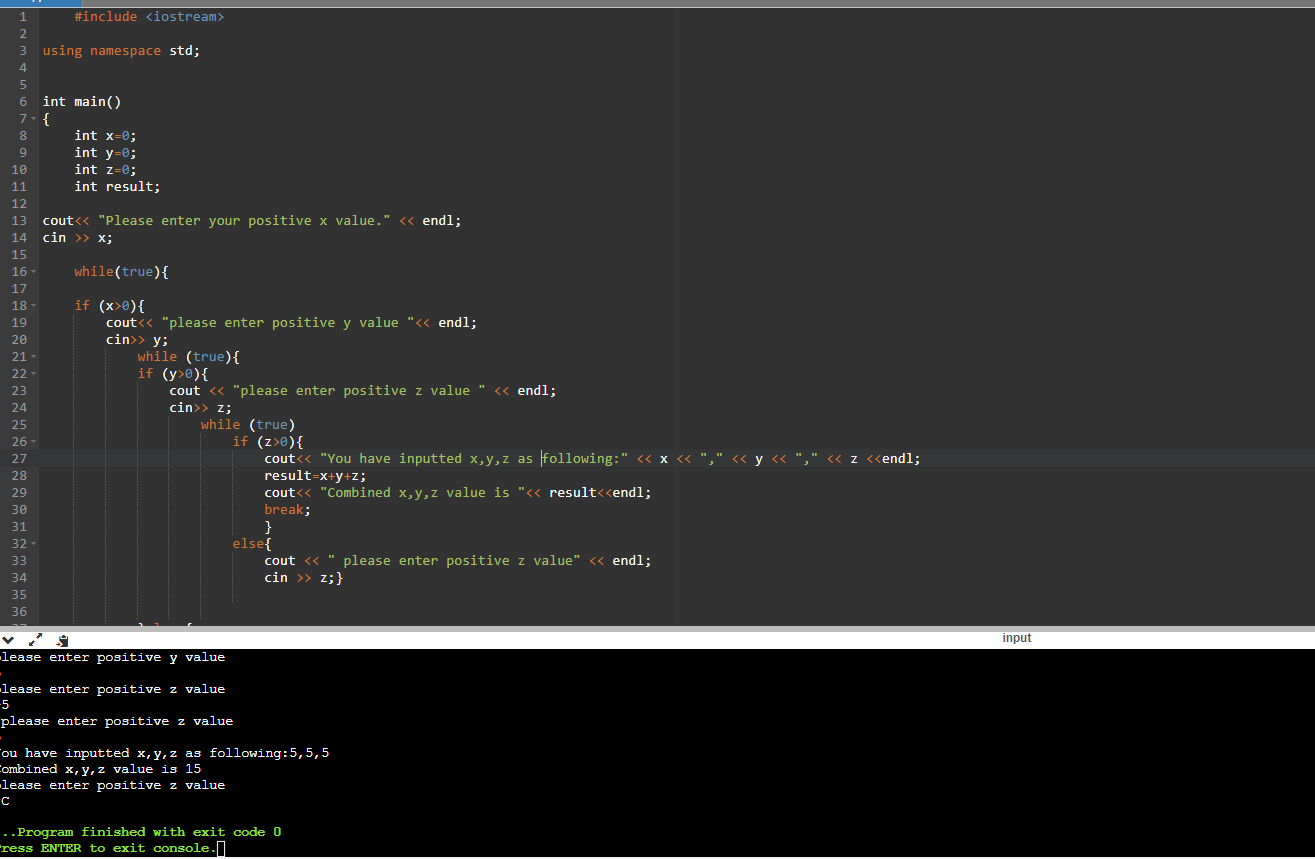Click console line 'lease enter positive y value'

[x=112, y=657]
